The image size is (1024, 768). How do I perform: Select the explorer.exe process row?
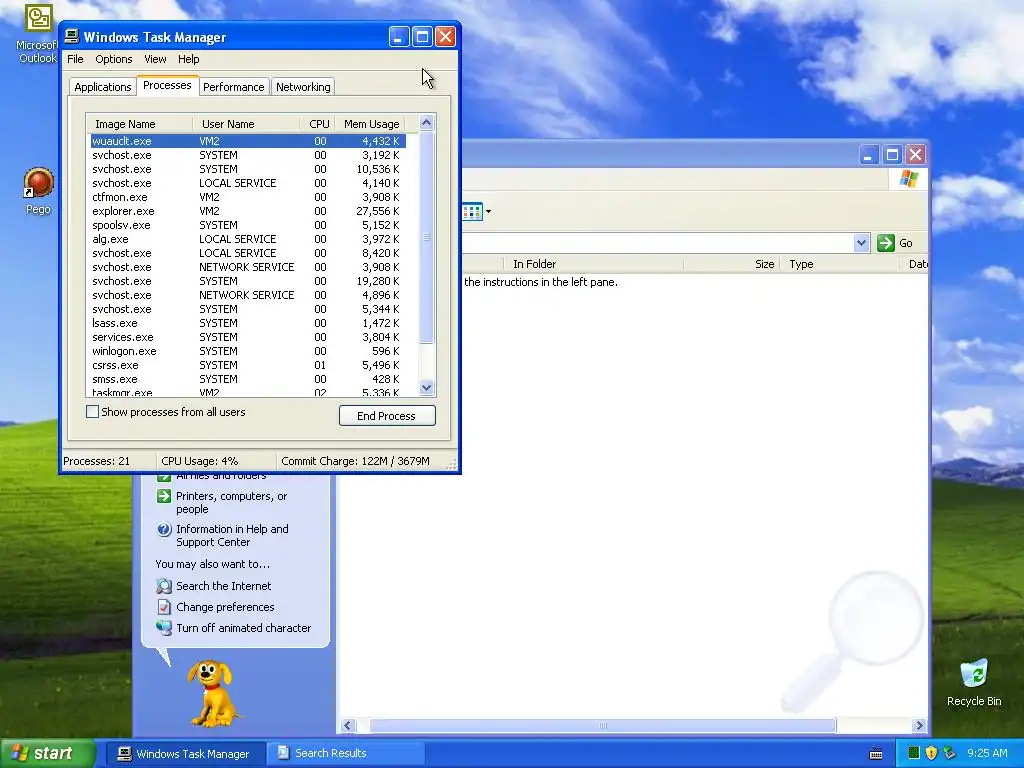click(248, 211)
